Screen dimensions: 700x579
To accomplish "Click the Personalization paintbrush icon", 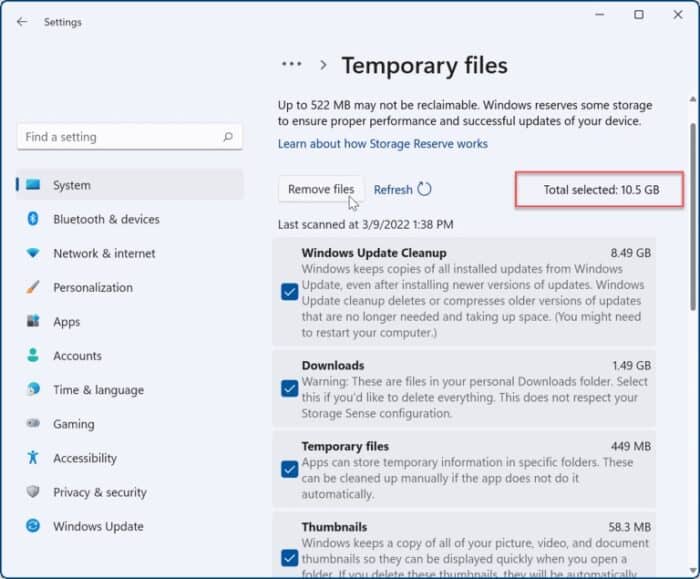I will (x=33, y=287).
